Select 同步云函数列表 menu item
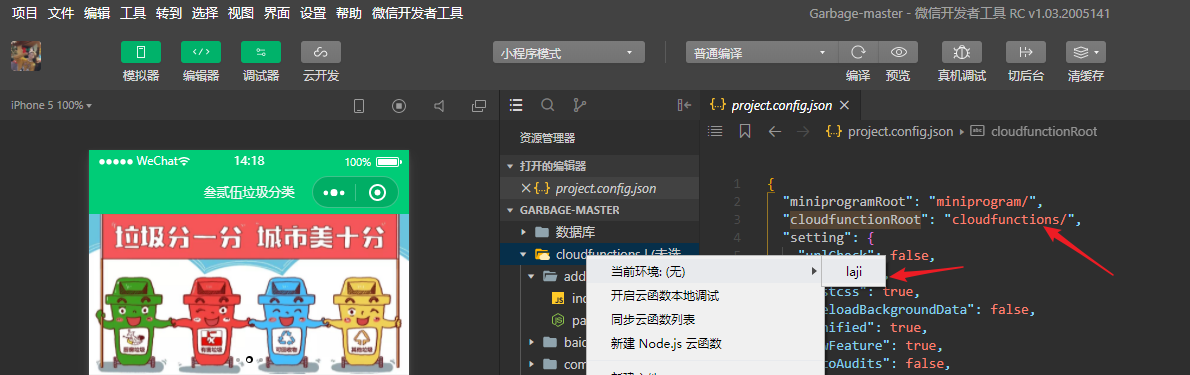1190x375 pixels. click(705, 320)
